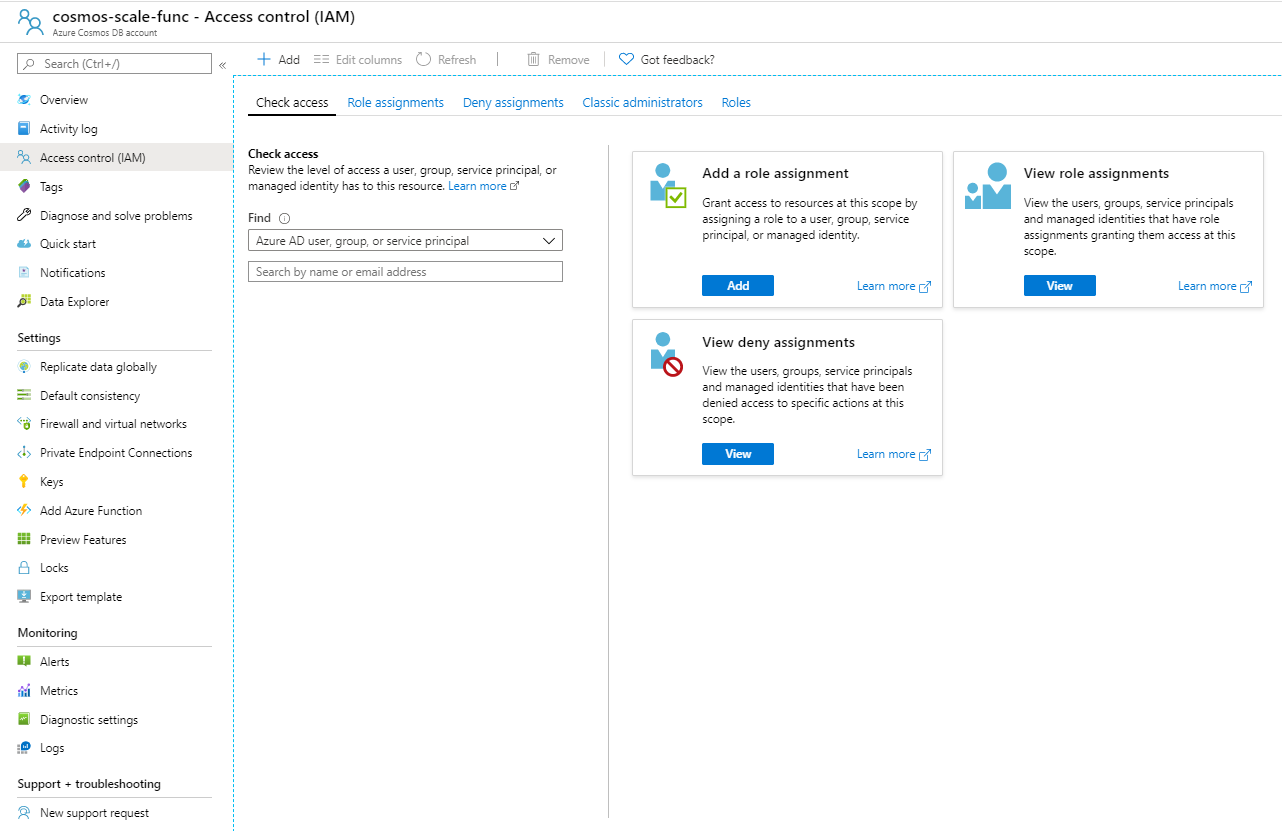This screenshot has width=1282, height=831.
Task: Click the Replicate data globally globe icon
Action: point(24,367)
